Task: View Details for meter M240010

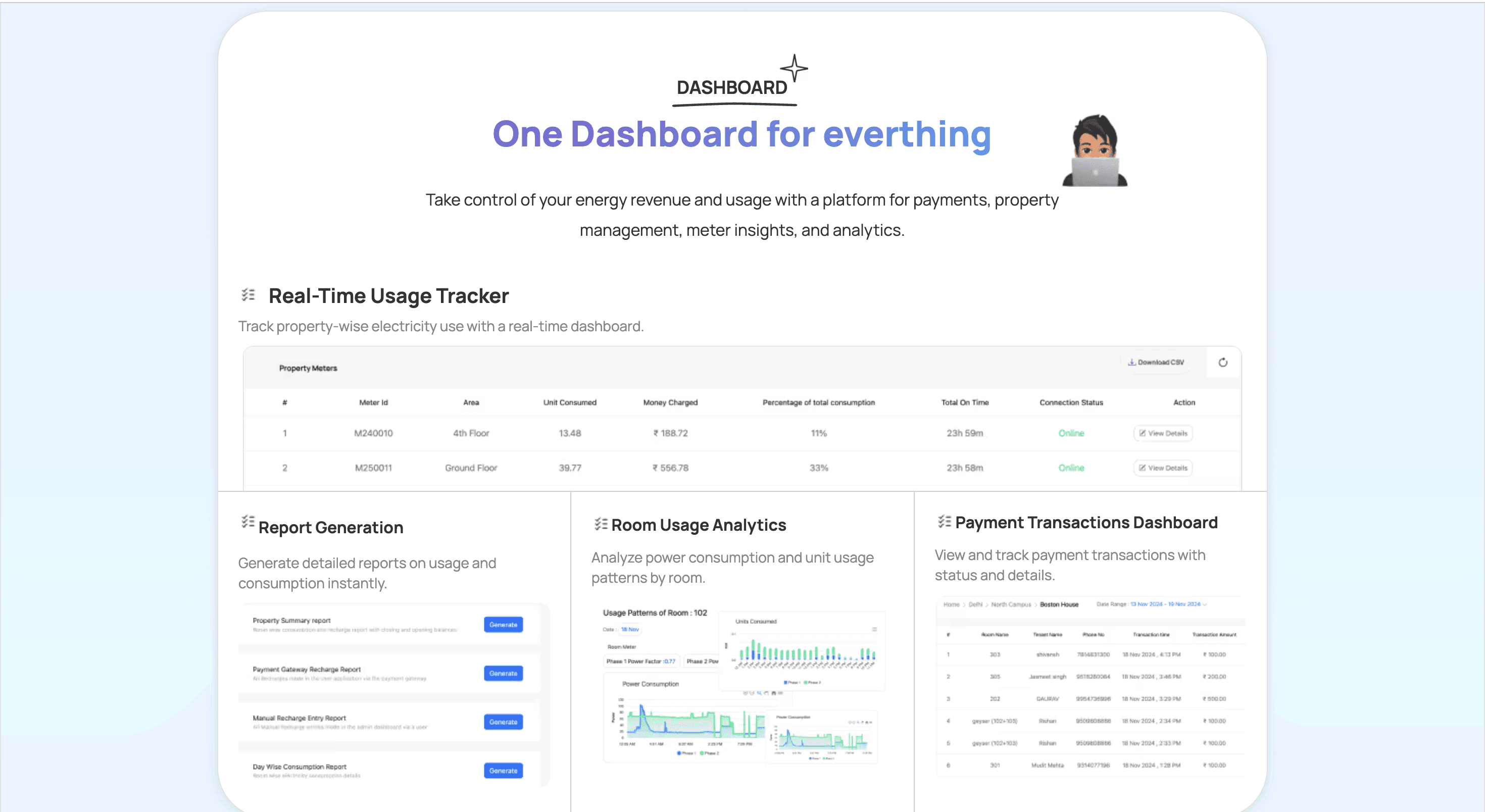Action: pyautogui.click(x=1163, y=433)
